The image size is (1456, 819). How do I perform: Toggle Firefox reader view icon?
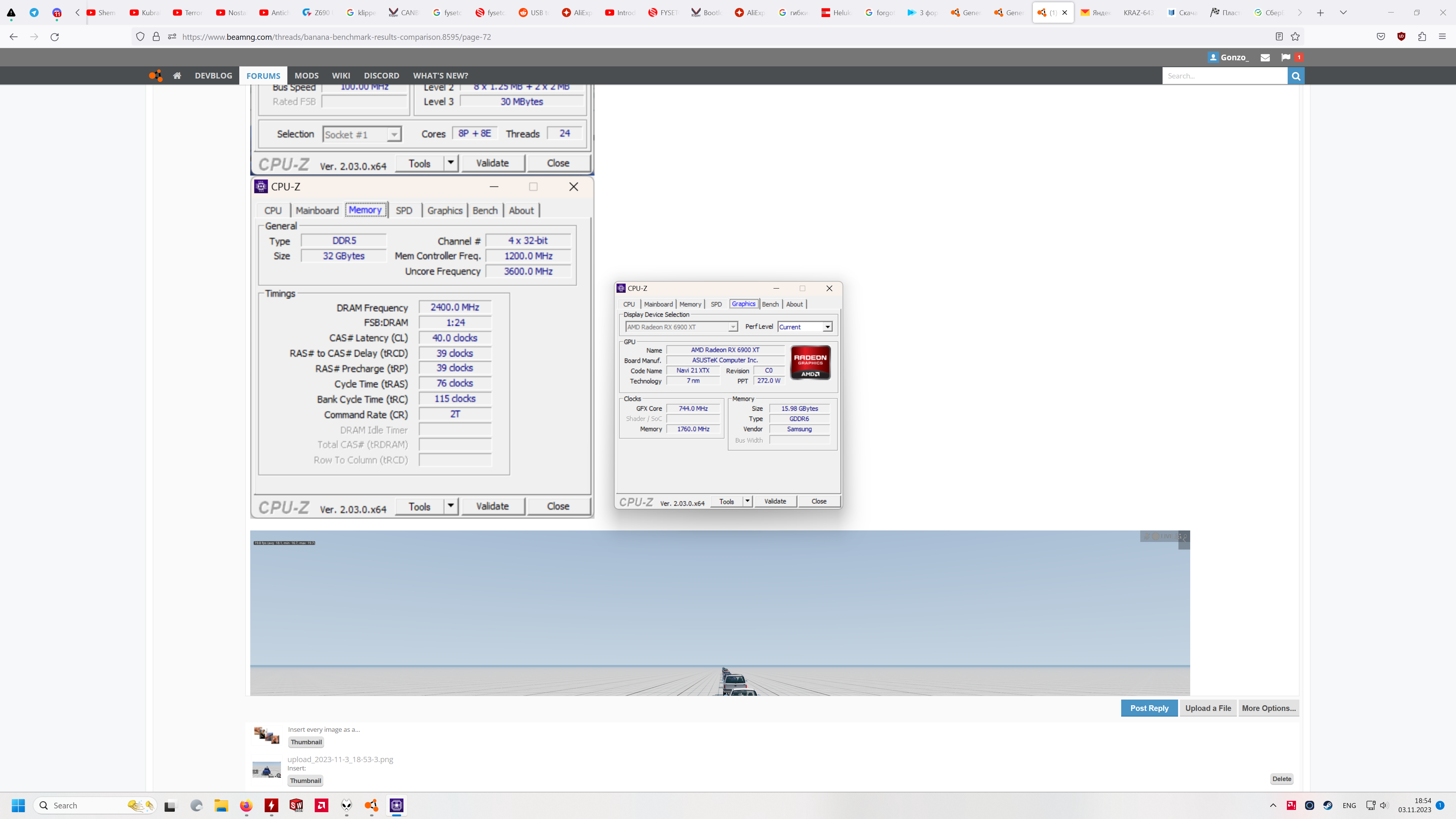pyautogui.click(x=1279, y=37)
